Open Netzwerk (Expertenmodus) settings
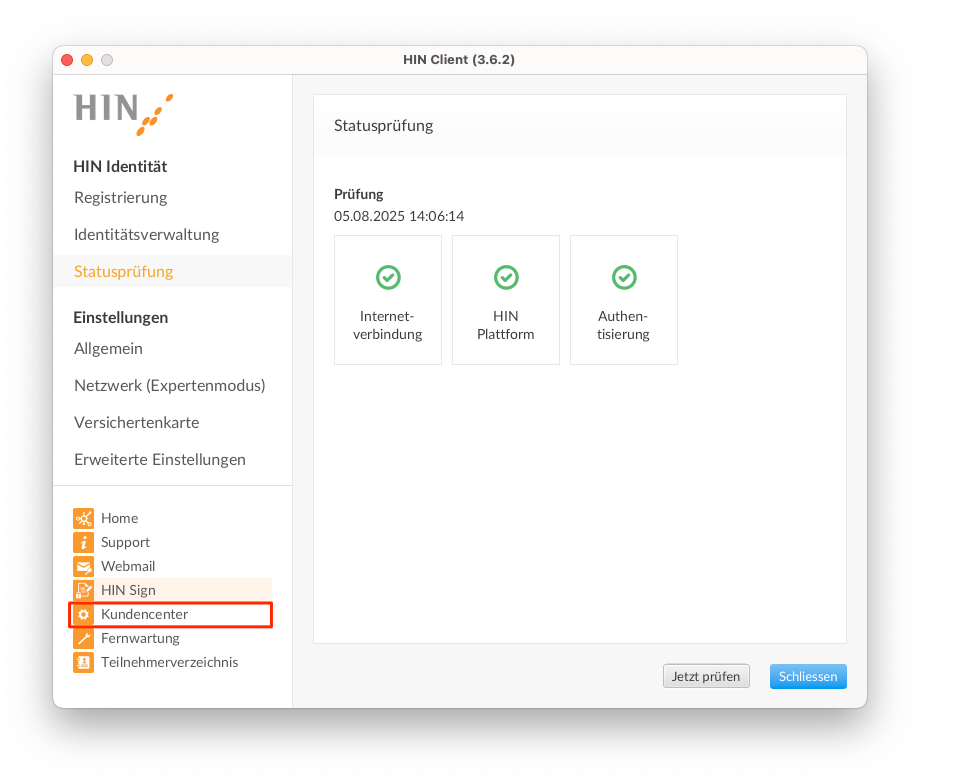 (170, 386)
